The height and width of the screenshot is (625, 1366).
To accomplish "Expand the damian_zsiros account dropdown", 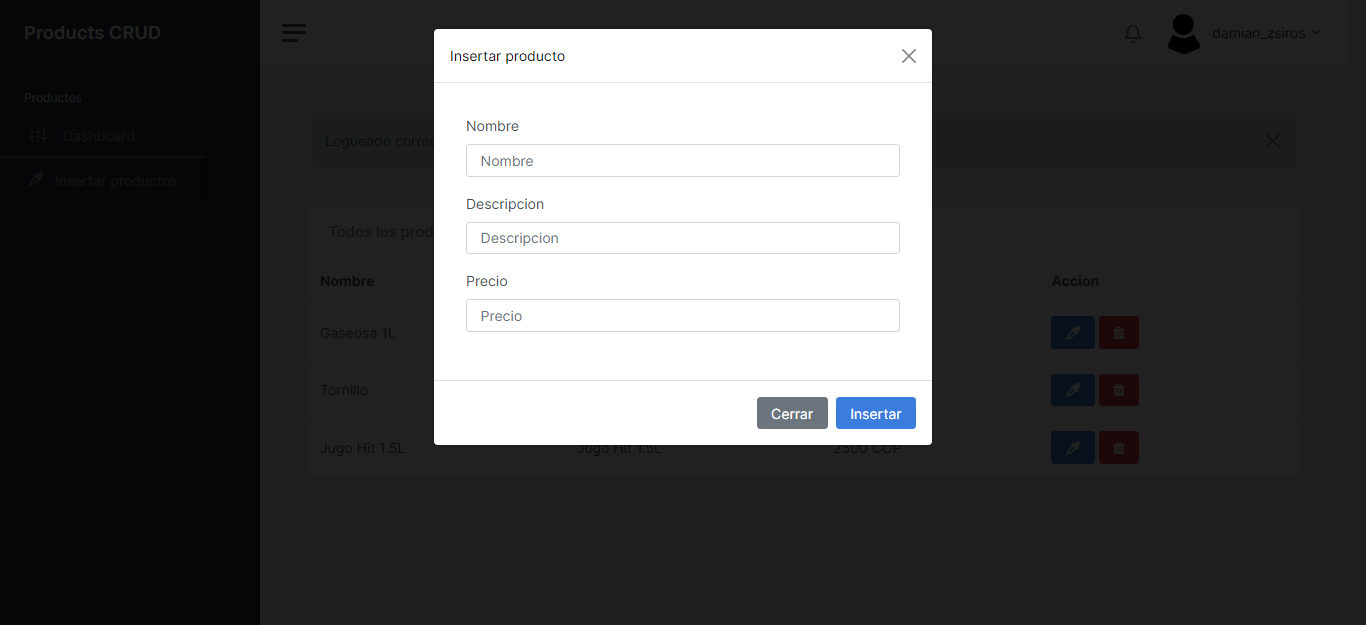I will tap(1263, 32).
